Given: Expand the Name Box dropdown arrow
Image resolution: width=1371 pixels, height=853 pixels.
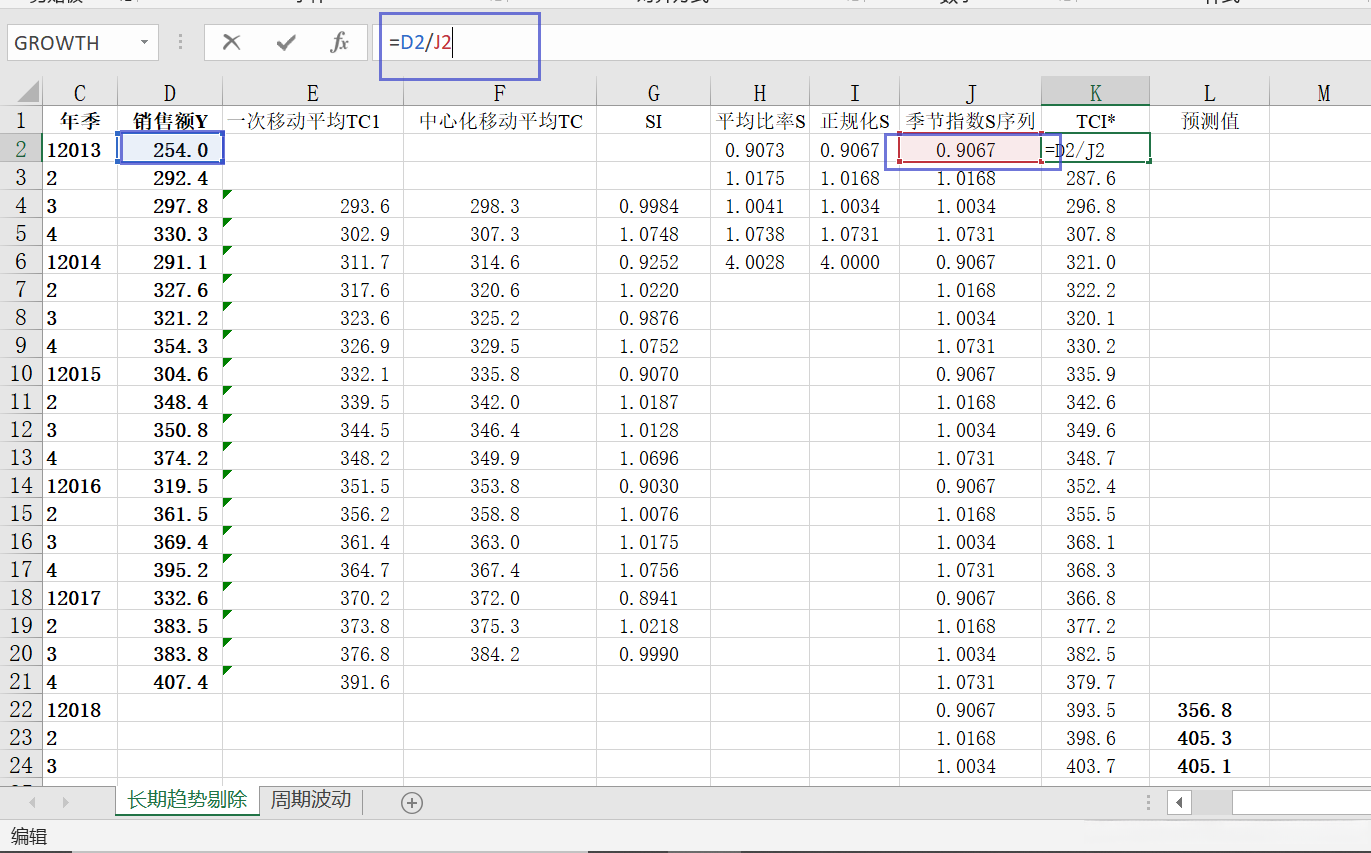Looking at the screenshot, I should tap(145, 42).
